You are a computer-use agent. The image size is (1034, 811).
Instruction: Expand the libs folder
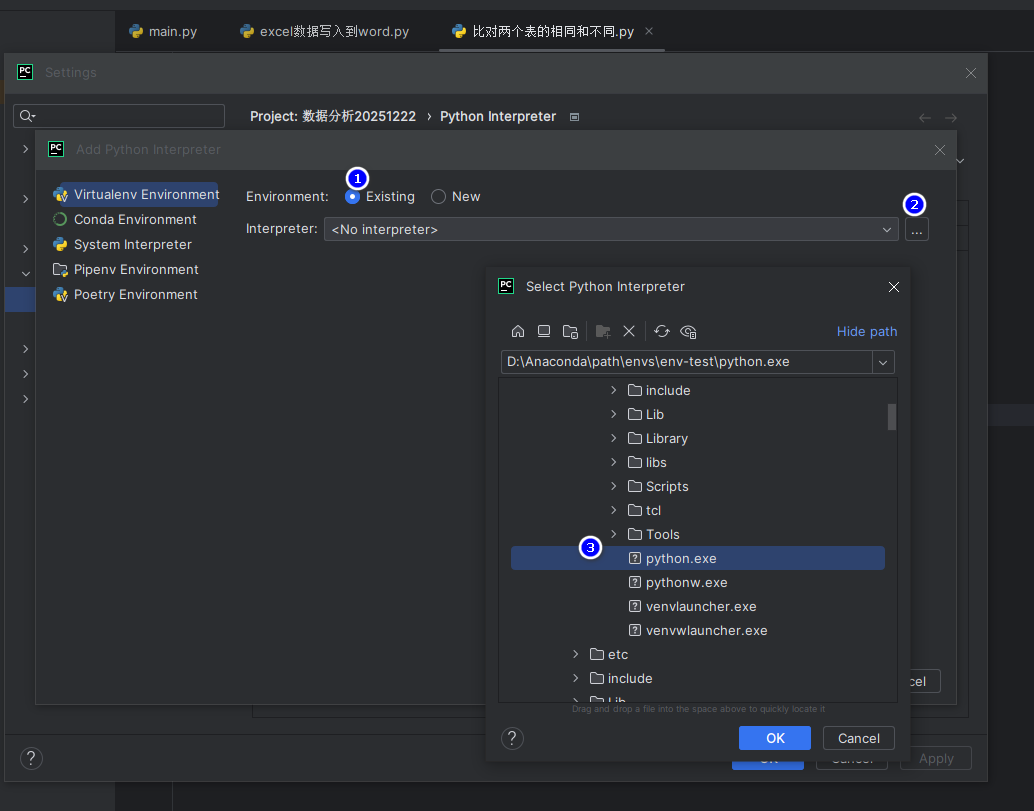(x=613, y=462)
